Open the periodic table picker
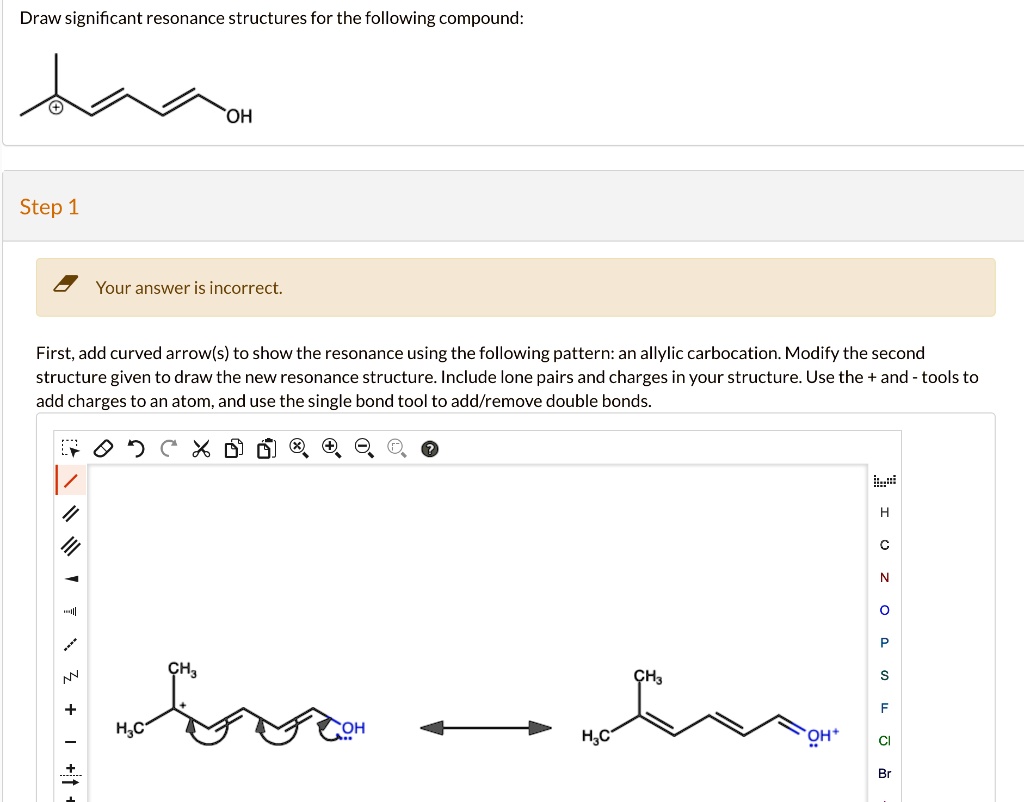Screen dimensions: 1024x802 click(885, 481)
